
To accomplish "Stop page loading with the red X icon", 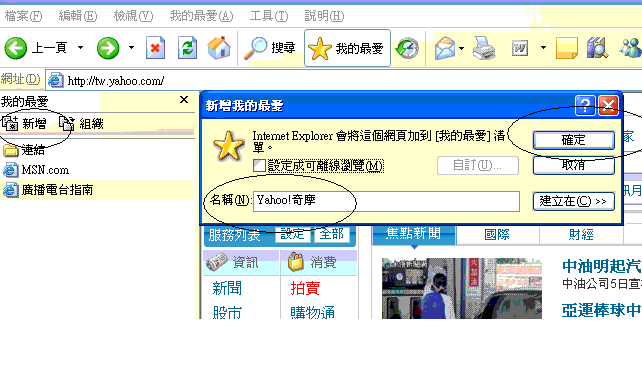I will [156, 48].
